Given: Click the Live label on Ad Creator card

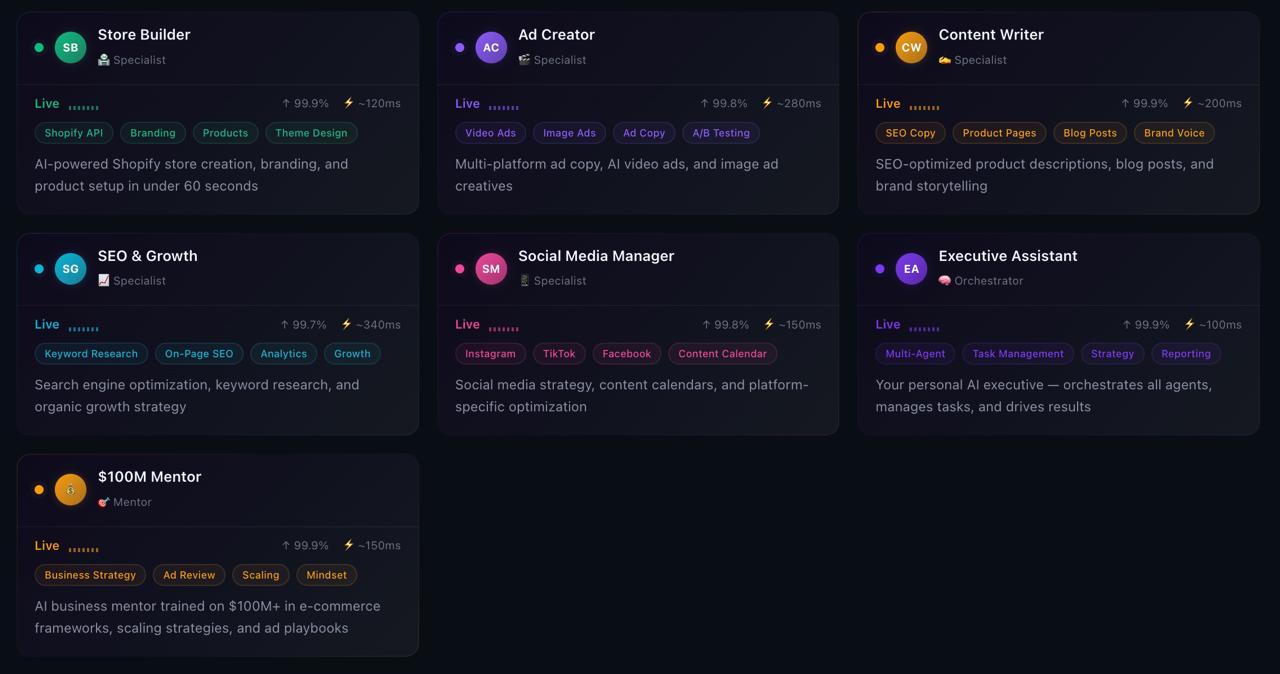Looking at the screenshot, I should pos(467,104).
